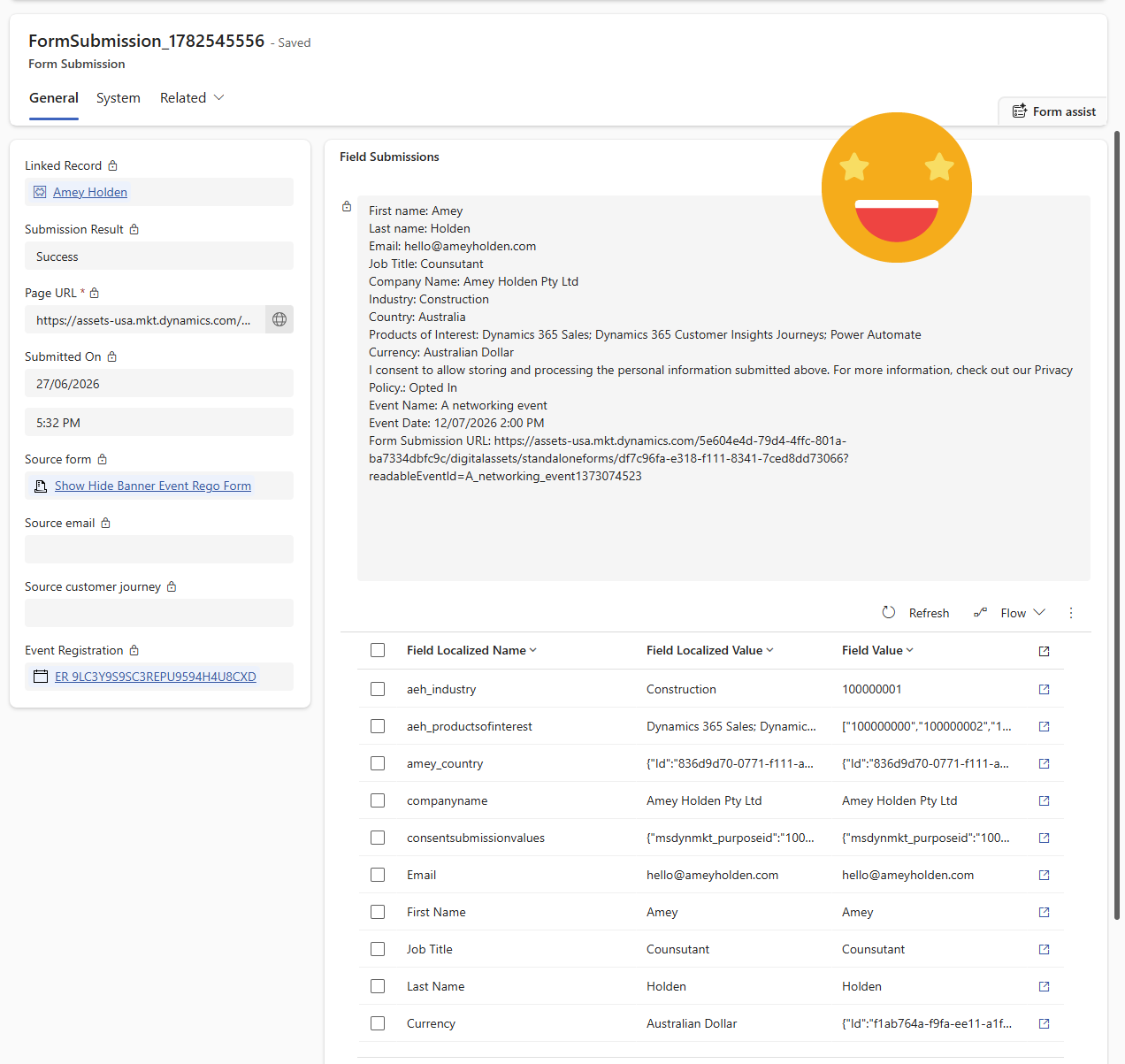1125x1064 pixels.
Task: Click the globe icon beside Page URL
Action: [x=279, y=319]
